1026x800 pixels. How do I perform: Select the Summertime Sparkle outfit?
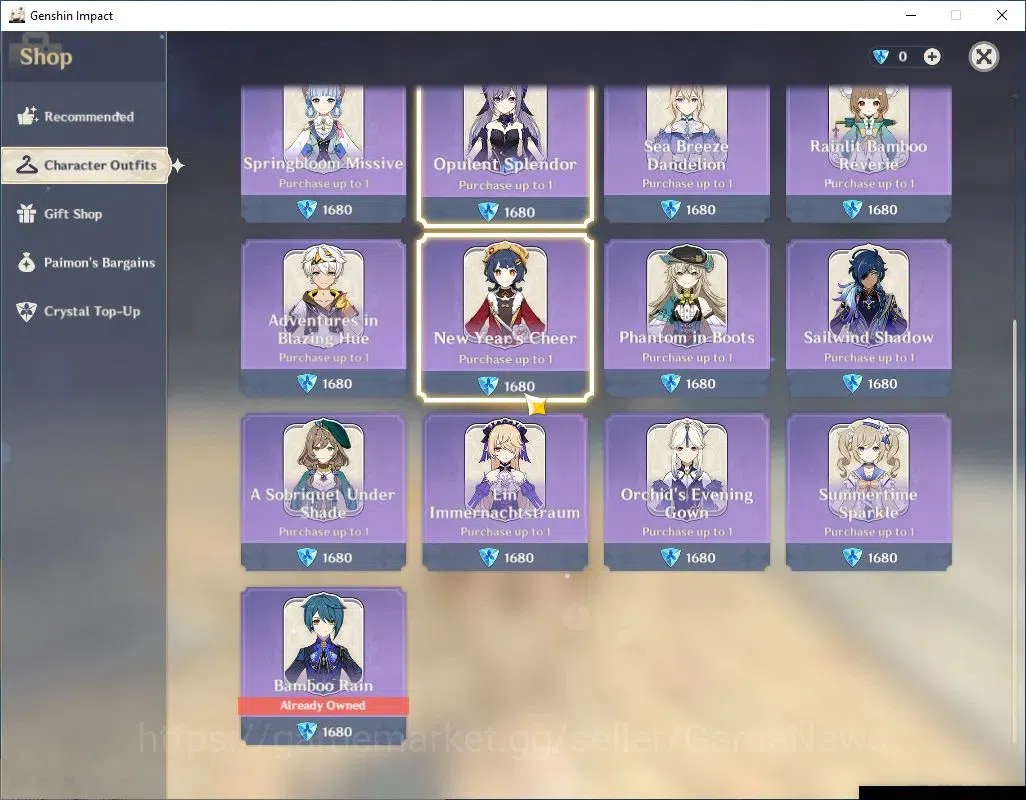(x=868, y=492)
